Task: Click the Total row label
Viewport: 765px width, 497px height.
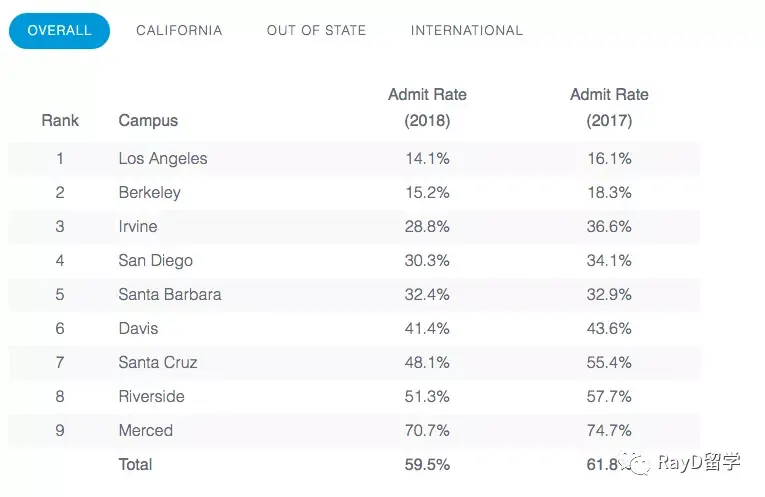Action: point(136,464)
